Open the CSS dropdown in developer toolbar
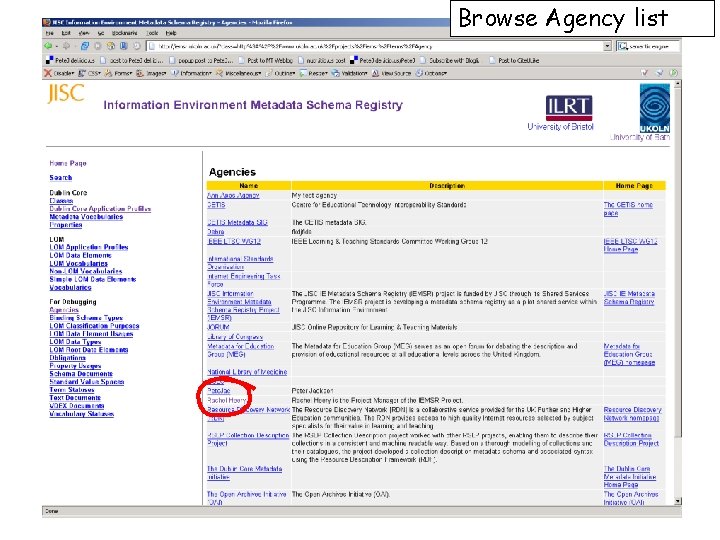 tap(90, 73)
